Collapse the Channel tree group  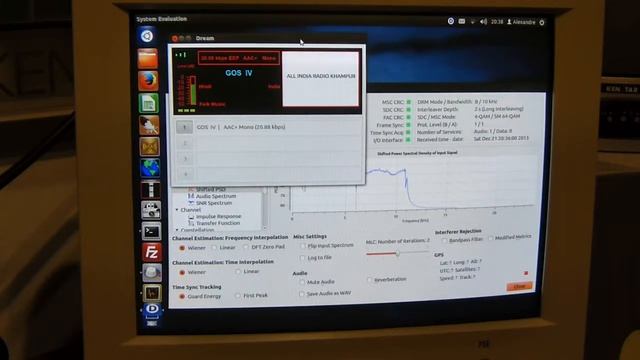point(177,210)
